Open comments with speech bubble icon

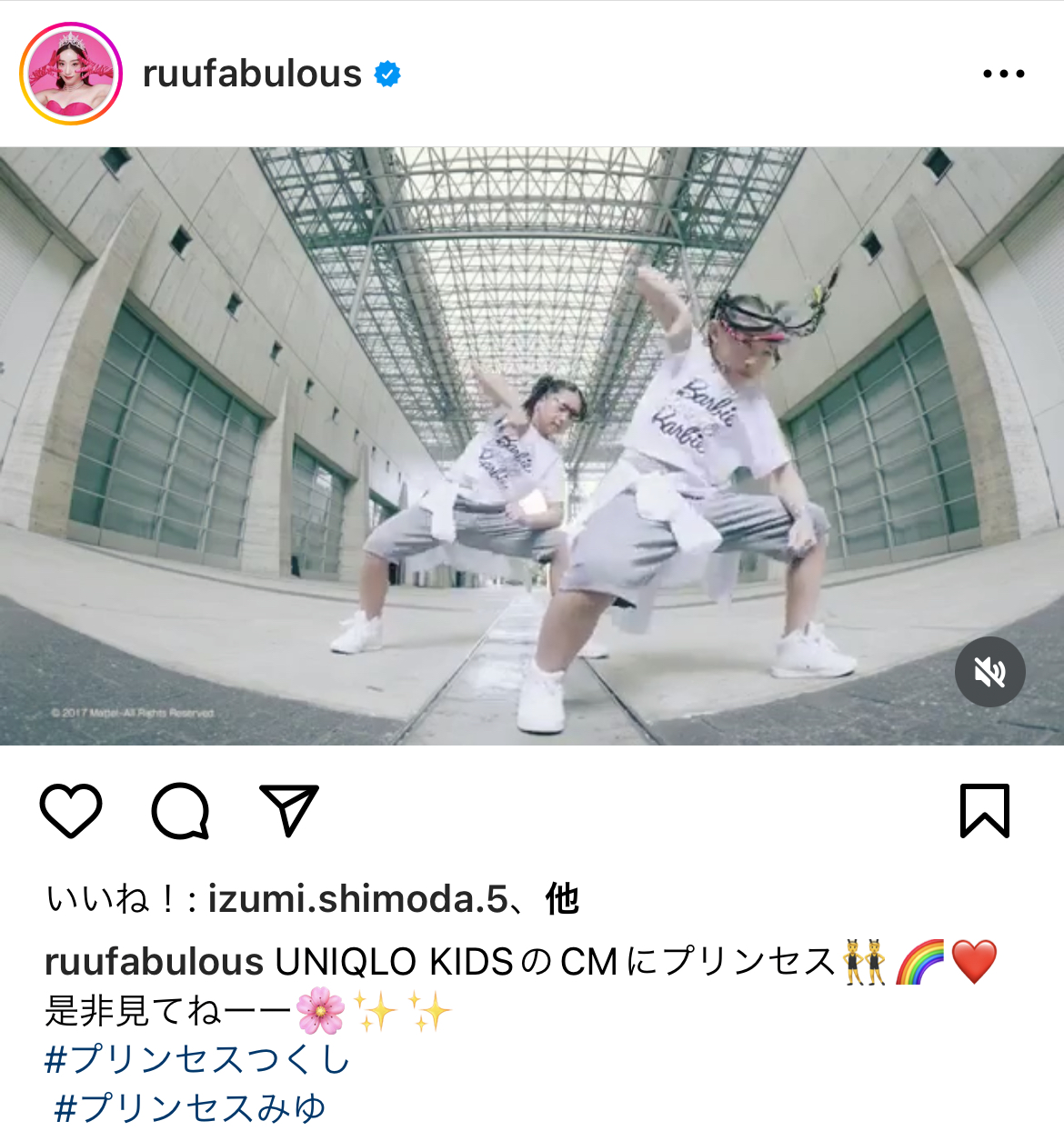[180, 810]
